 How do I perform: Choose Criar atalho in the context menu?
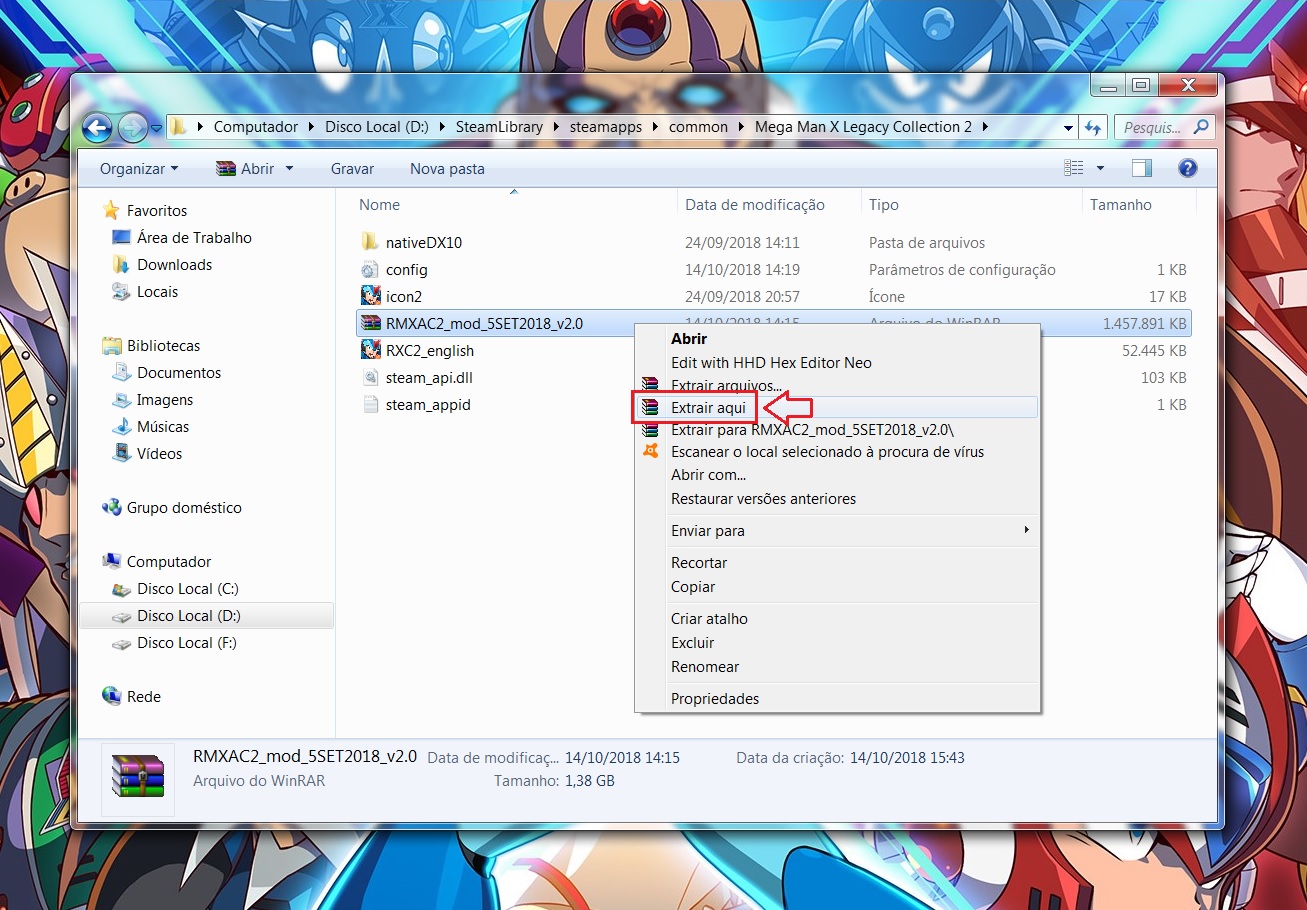tap(837, 619)
